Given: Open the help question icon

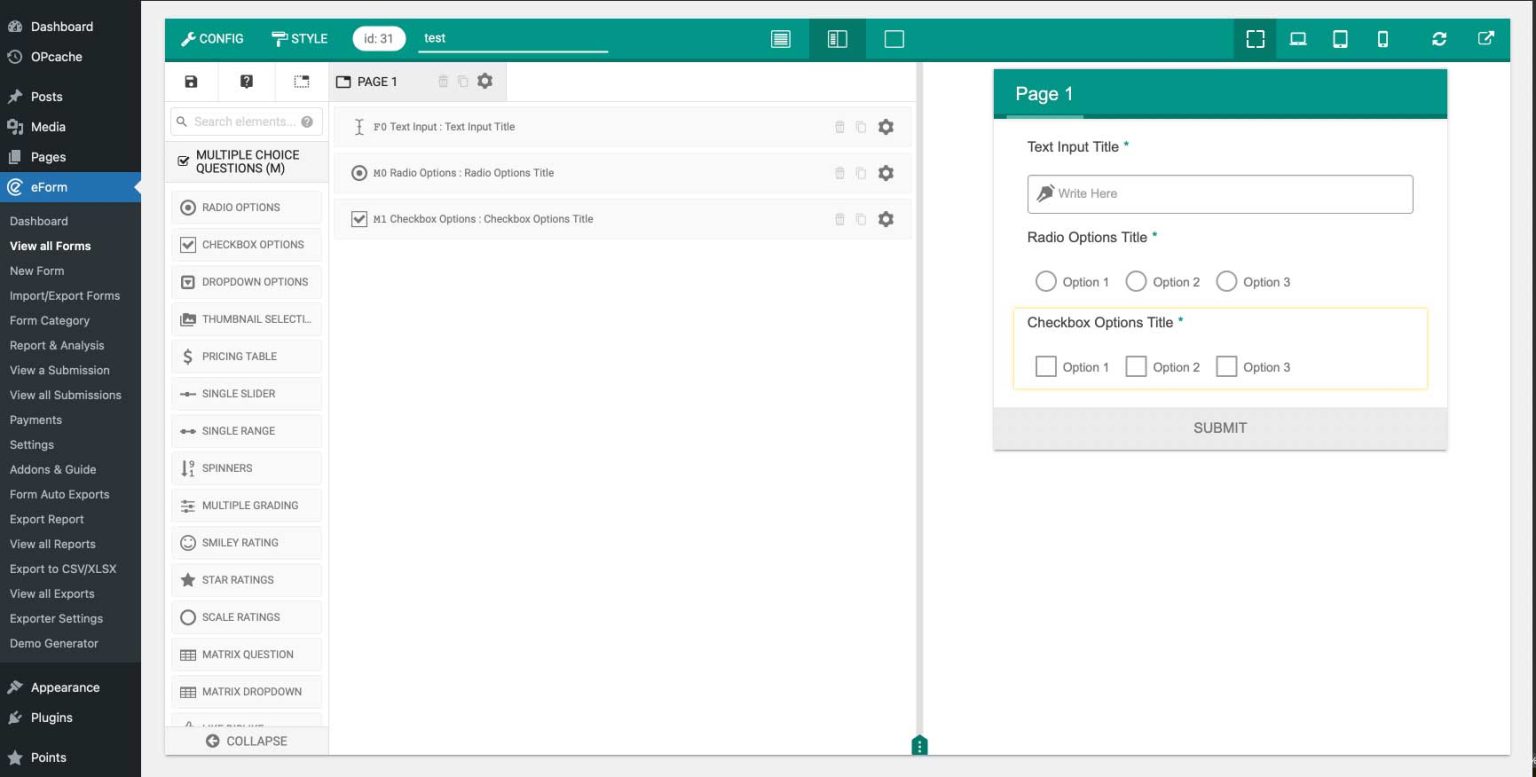Looking at the screenshot, I should coord(246,82).
